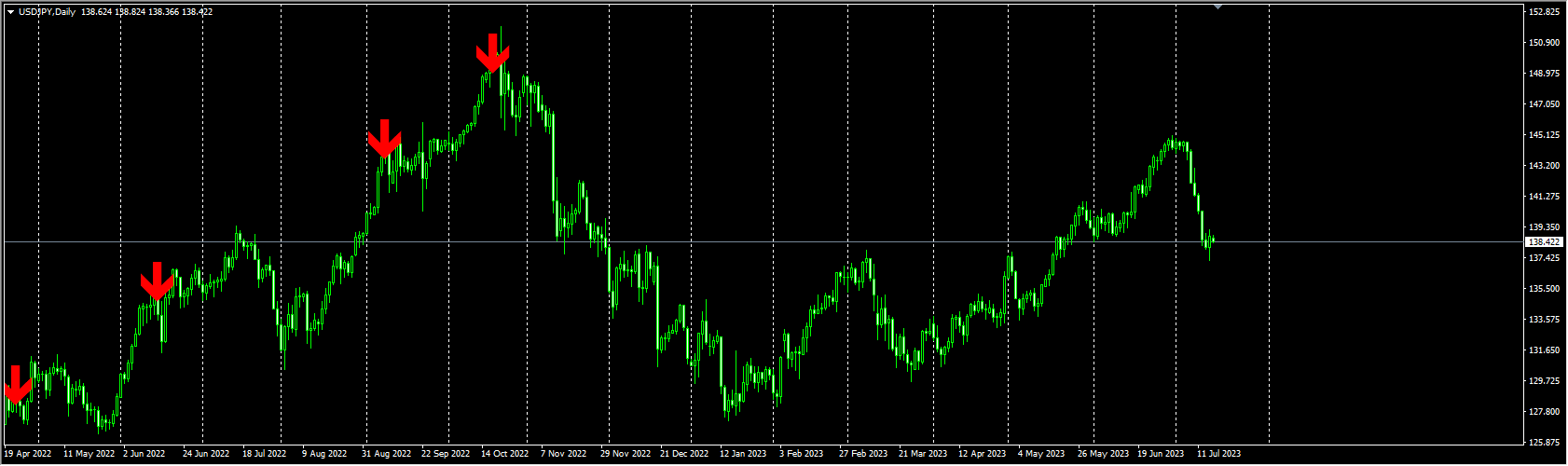Click the 9 Aug 2022 date label
The height and width of the screenshot is (466, 1568).
tap(323, 454)
